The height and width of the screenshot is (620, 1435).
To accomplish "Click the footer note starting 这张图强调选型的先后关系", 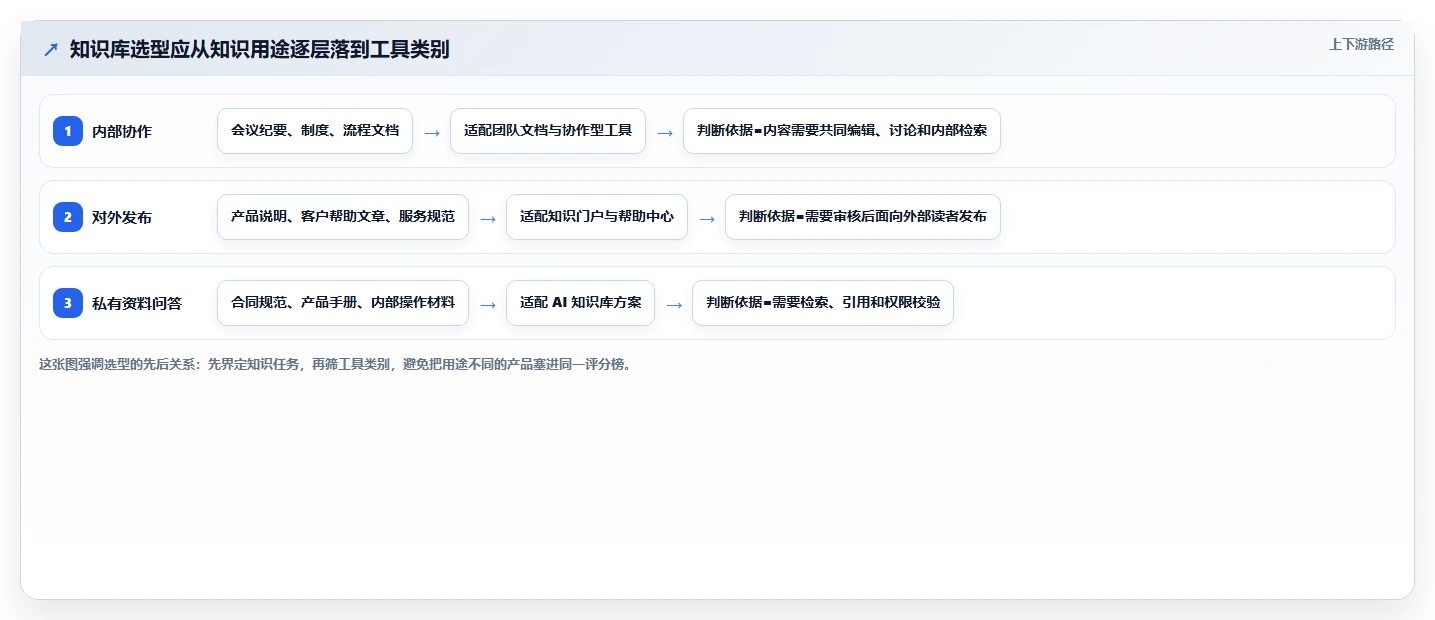I will tap(335, 364).
